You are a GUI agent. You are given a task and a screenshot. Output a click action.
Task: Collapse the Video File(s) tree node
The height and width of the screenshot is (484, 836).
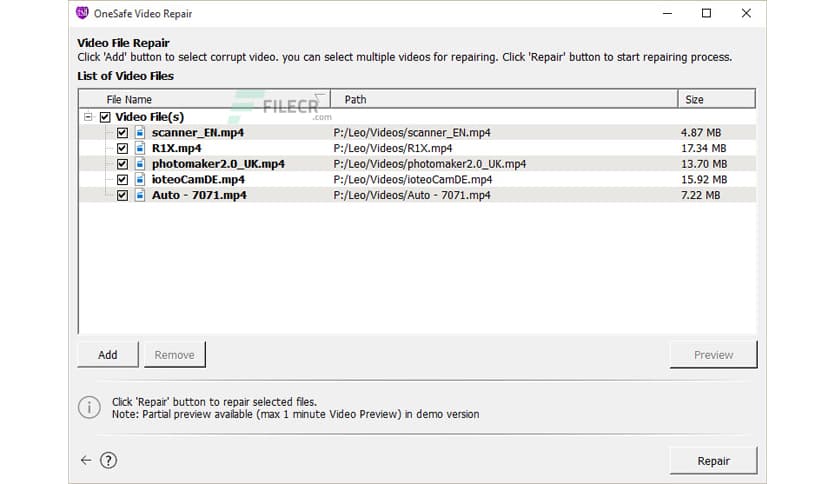click(88, 117)
